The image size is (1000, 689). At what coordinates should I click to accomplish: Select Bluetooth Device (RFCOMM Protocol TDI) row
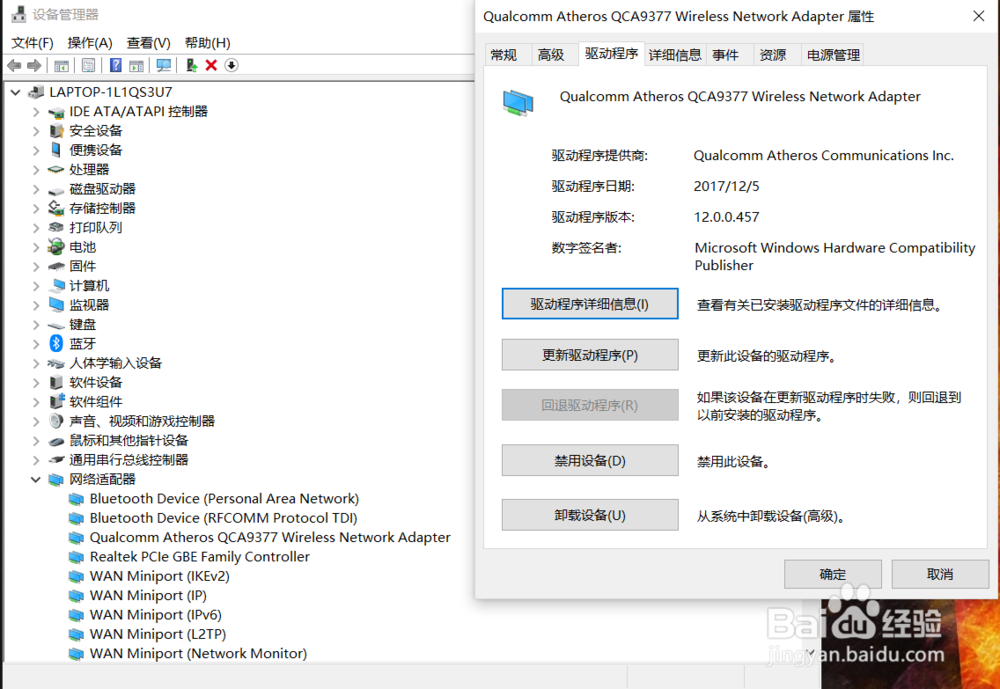[x=223, y=518]
